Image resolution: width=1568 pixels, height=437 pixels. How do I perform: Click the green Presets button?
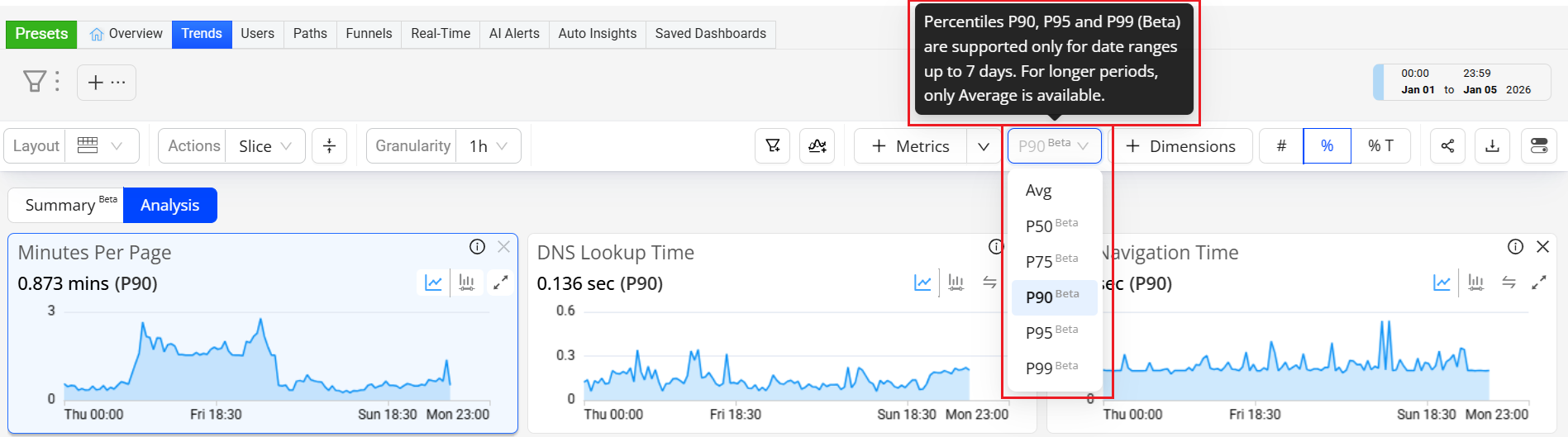tap(41, 34)
